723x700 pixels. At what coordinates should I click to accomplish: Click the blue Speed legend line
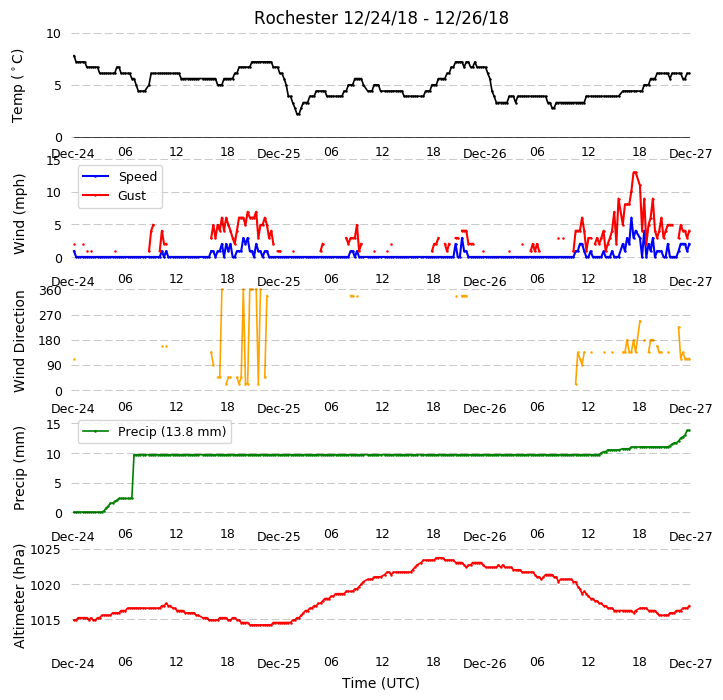(95, 176)
